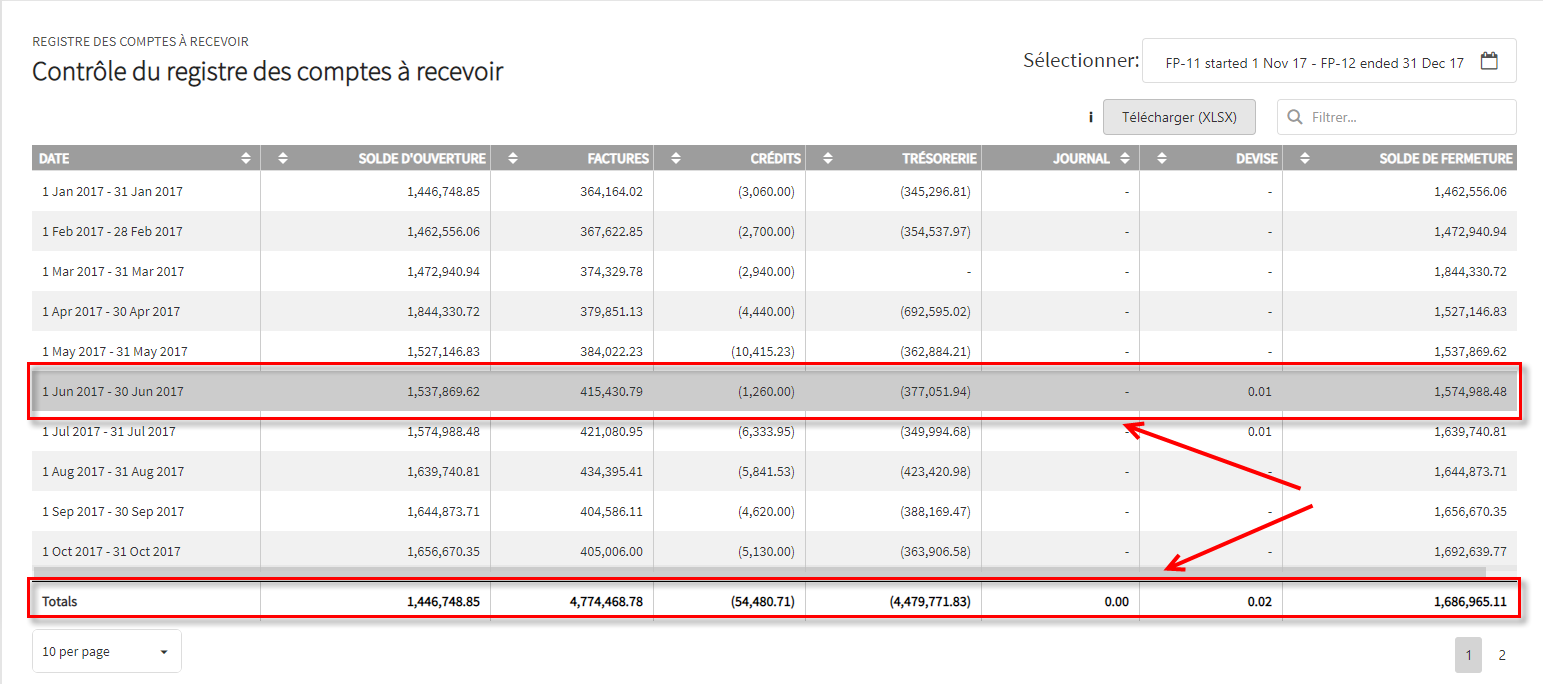Click the magnifier icon in filter box
The height and width of the screenshot is (684, 1543).
[x=1295, y=117]
